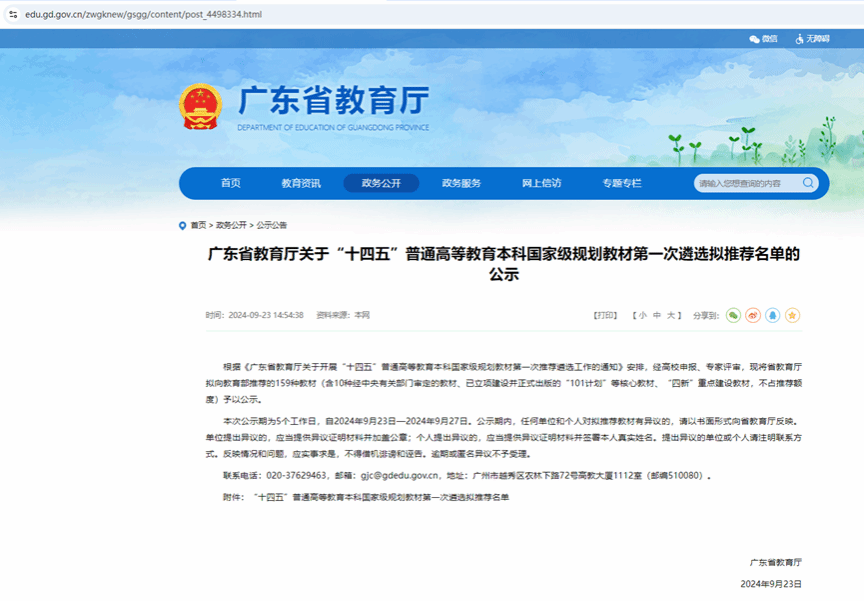Click the national emblem logo
Image resolution: width=864 pixels, height=601 pixels.
click(201, 106)
